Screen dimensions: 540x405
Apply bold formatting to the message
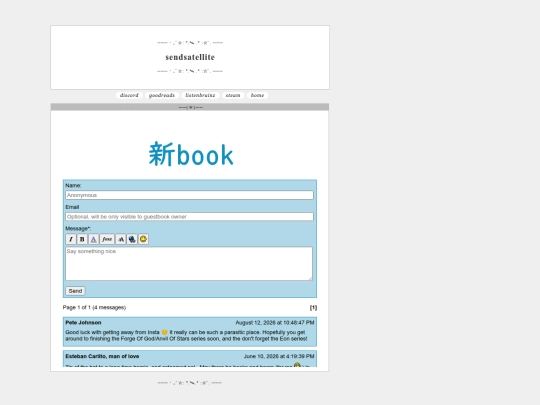point(82,239)
